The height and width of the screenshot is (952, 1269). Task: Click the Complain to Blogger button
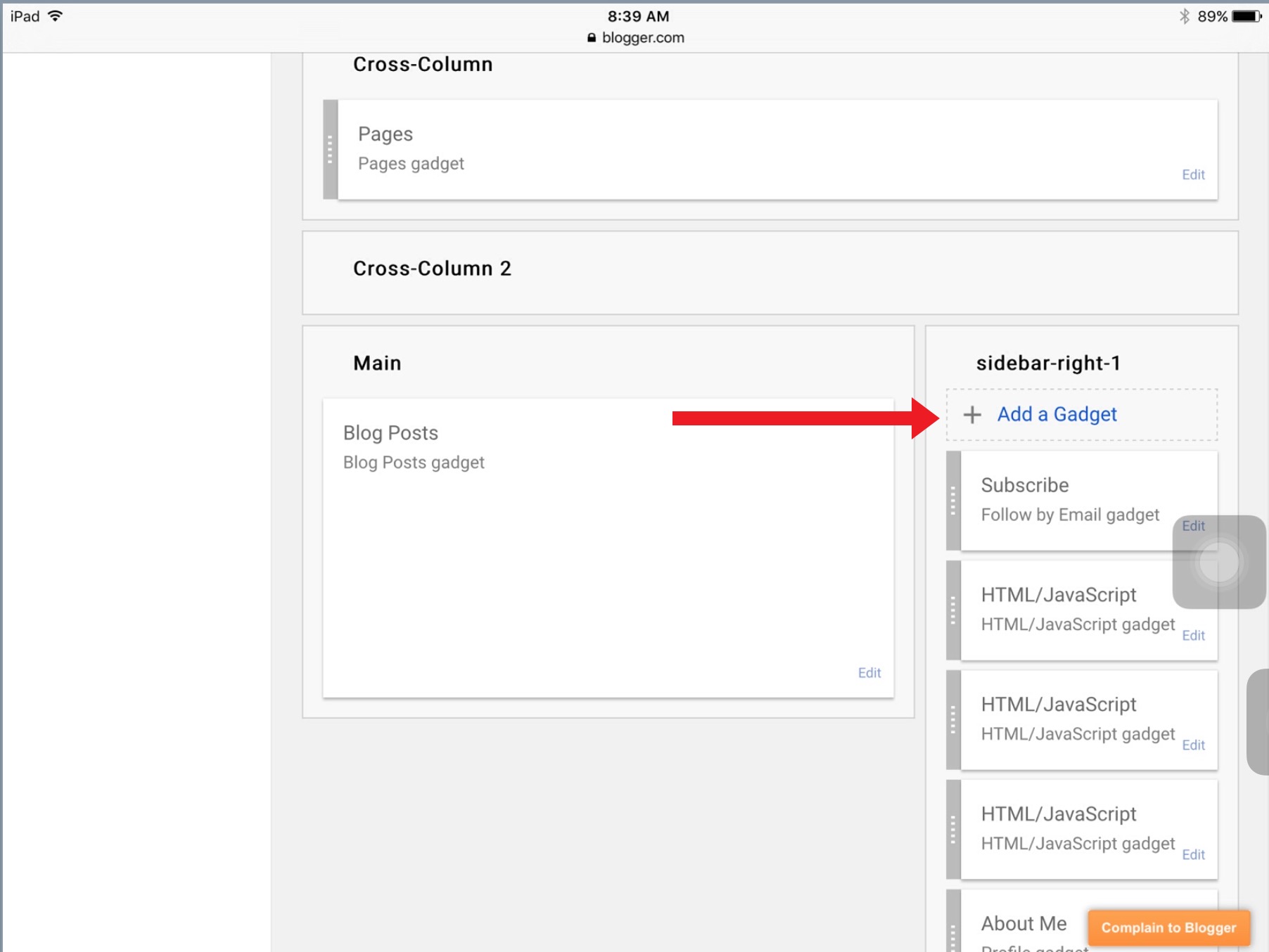[1168, 927]
